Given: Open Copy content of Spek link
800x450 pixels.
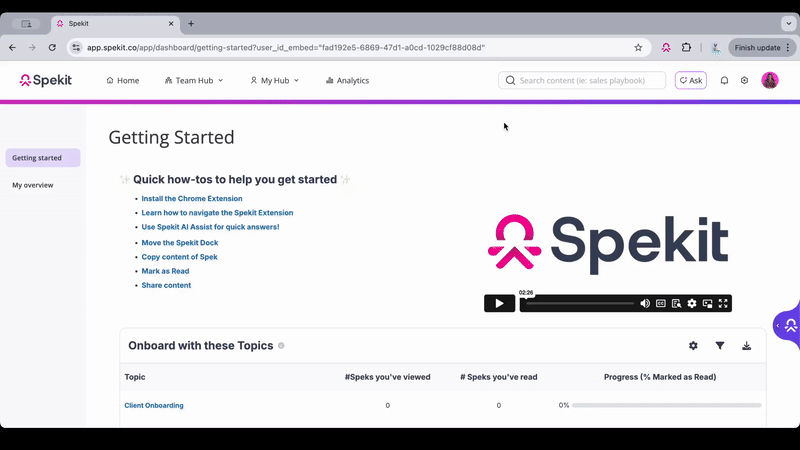Looking at the screenshot, I should pyautogui.click(x=180, y=257).
